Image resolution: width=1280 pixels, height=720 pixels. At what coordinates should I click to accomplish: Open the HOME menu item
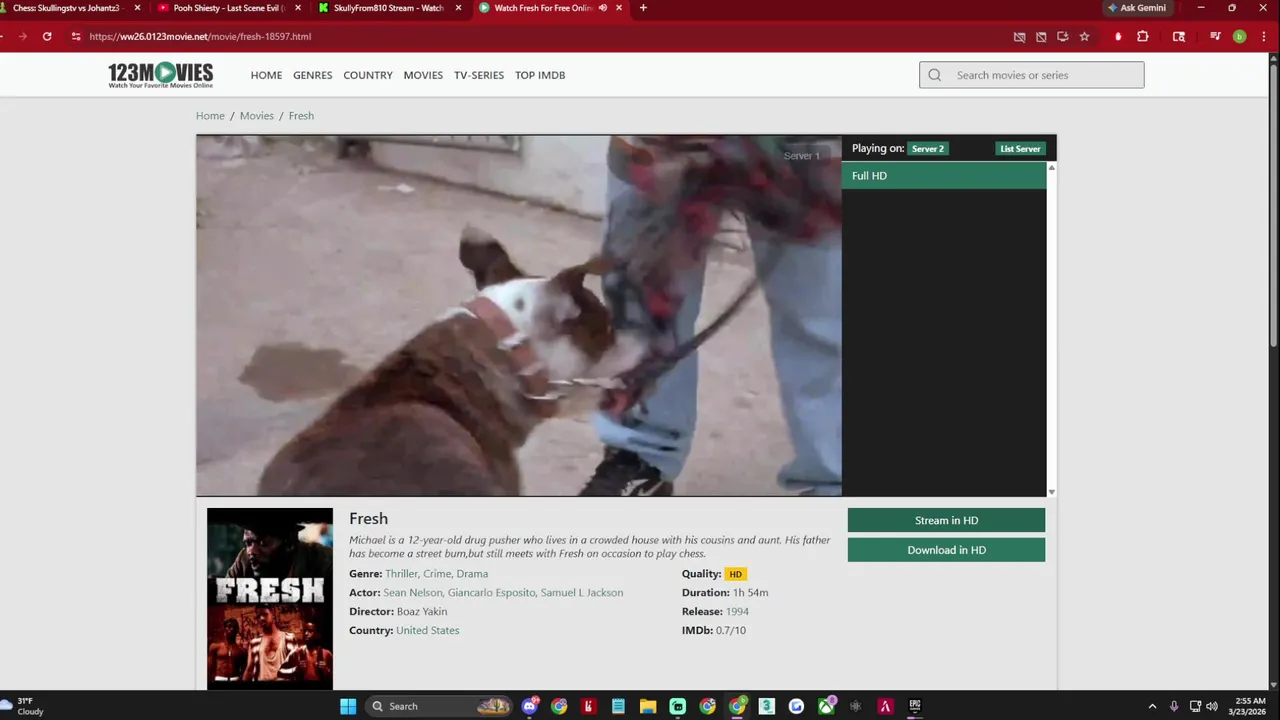tap(266, 75)
